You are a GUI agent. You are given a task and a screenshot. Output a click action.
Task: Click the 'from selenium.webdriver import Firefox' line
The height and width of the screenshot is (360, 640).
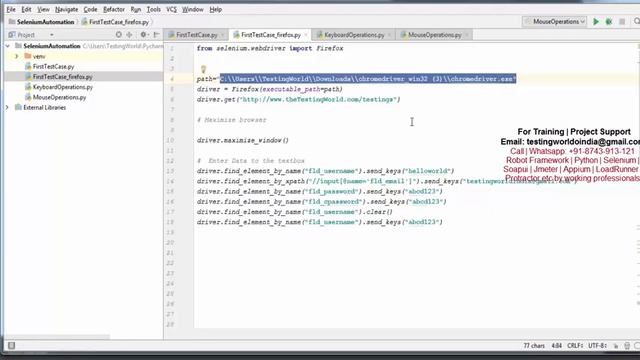point(270,48)
